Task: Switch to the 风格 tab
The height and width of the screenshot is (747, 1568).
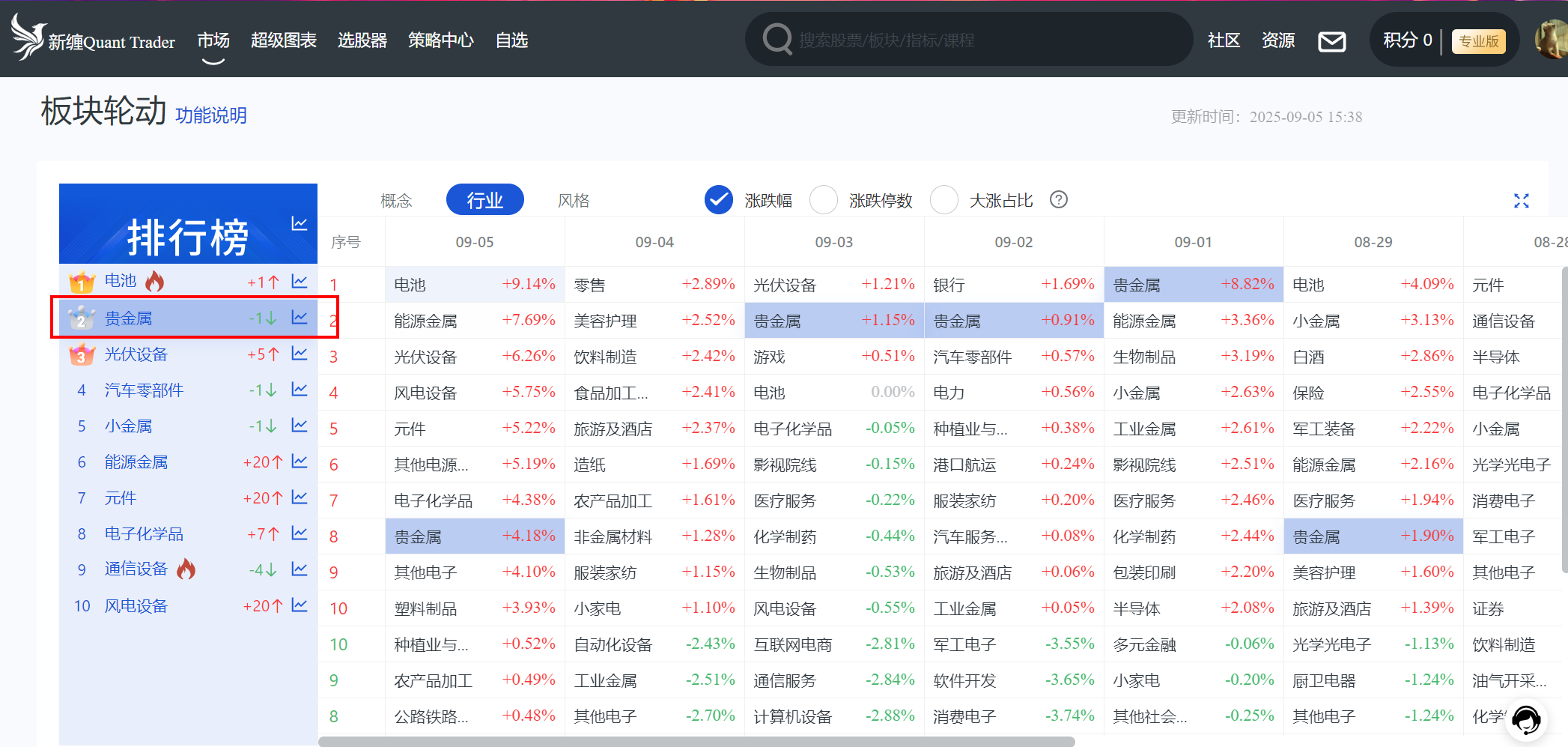Action: point(574,201)
